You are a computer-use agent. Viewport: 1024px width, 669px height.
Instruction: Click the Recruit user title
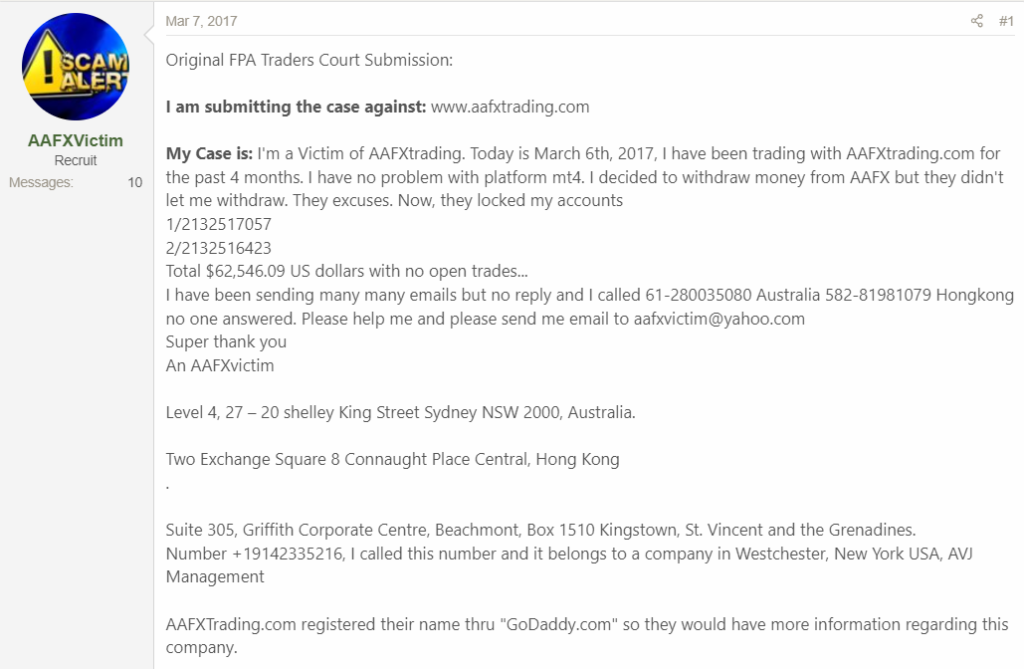tap(76, 160)
